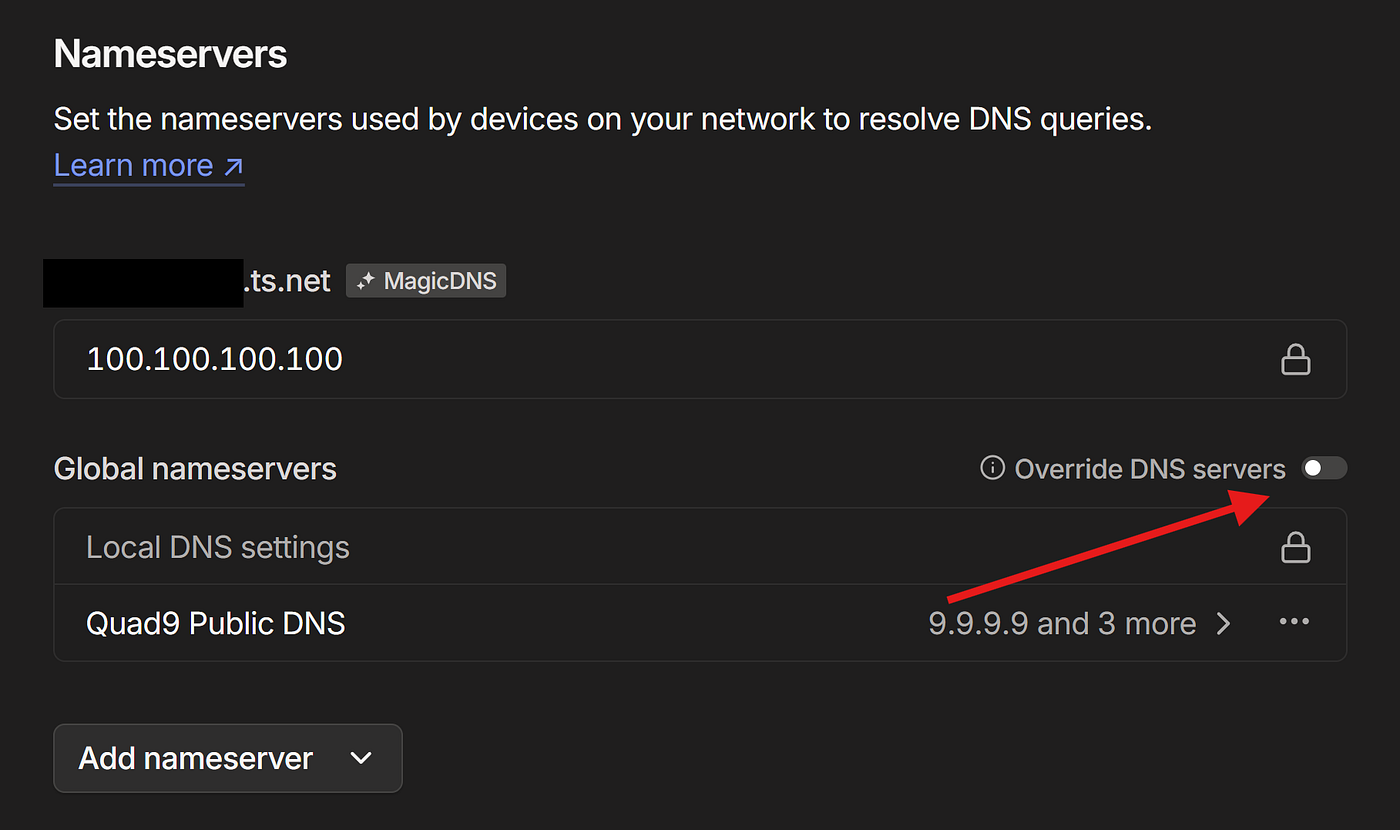This screenshot has height=830, width=1400.
Task: Click the 100.100.100.100 nameserver field
Action: tap(700, 359)
